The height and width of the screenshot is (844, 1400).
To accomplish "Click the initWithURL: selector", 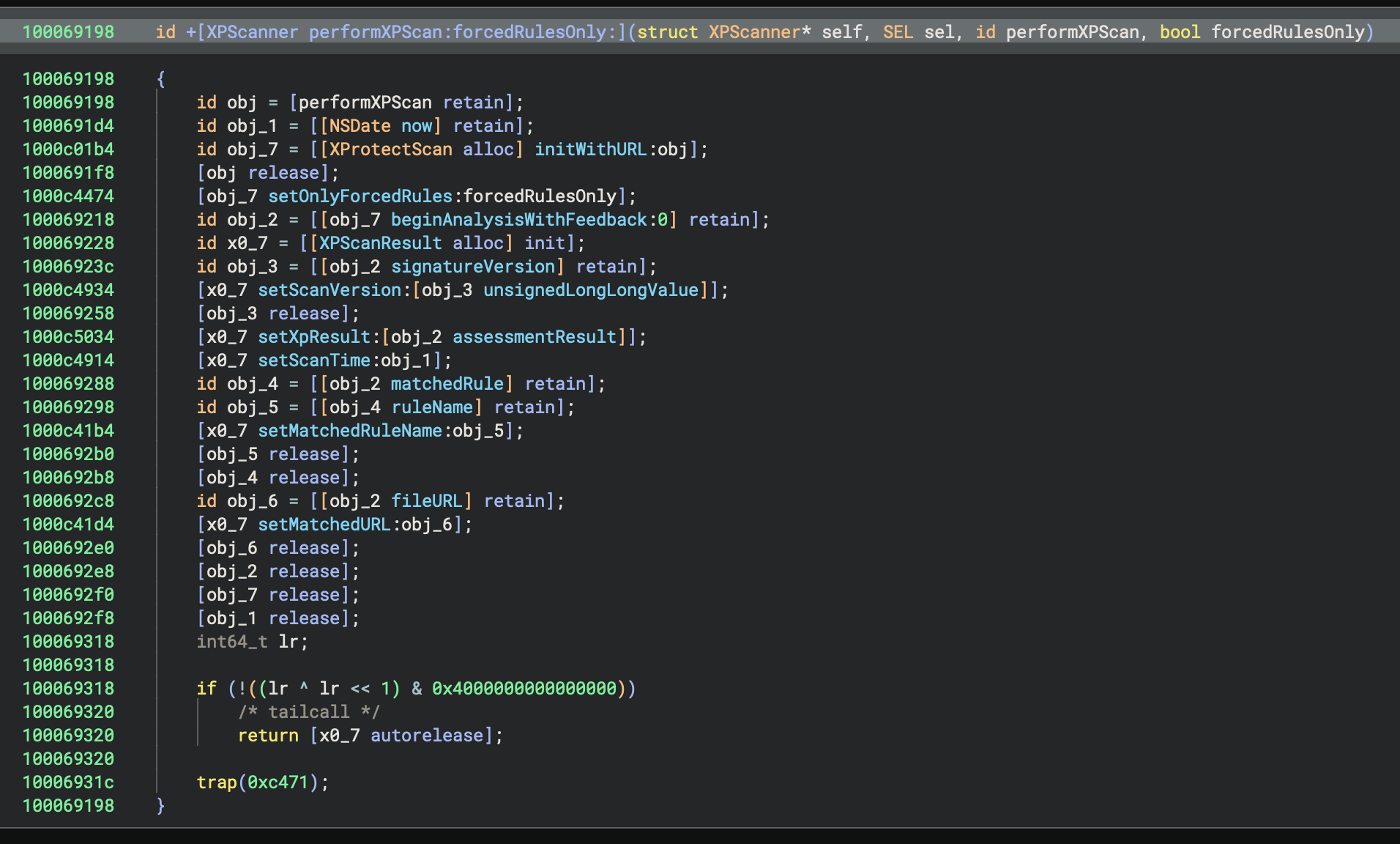I will [590, 149].
